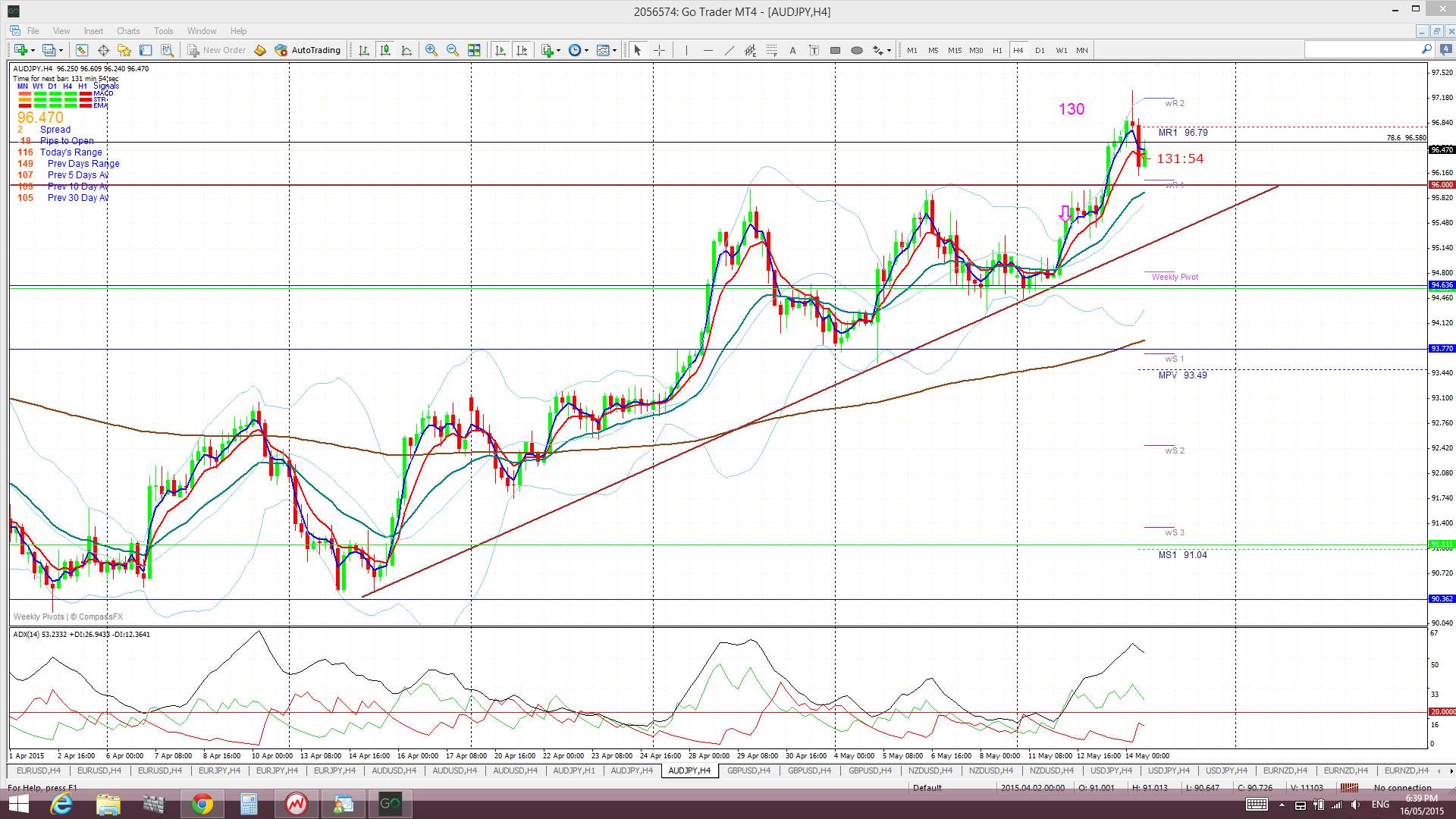
Task: Click the Zoom In magnifier icon
Action: 431,50
